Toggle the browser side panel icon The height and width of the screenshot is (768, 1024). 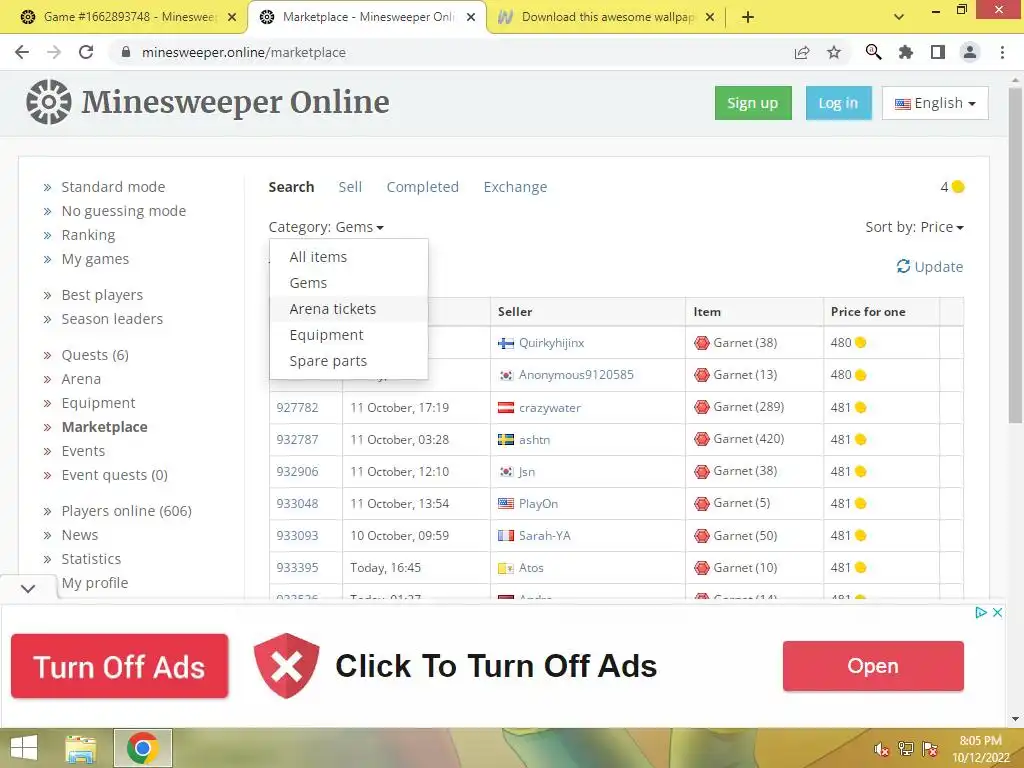click(x=938, y=52)
